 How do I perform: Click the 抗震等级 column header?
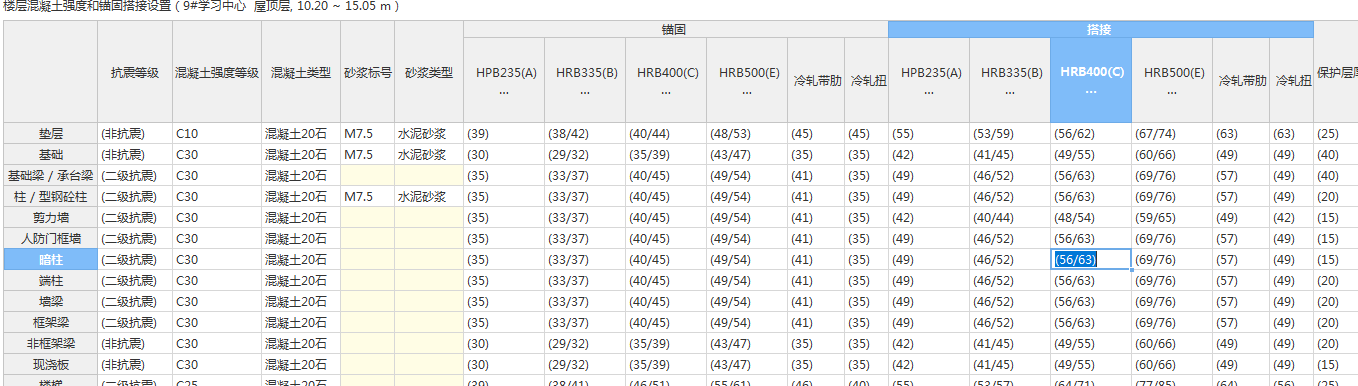coord(135,72)
